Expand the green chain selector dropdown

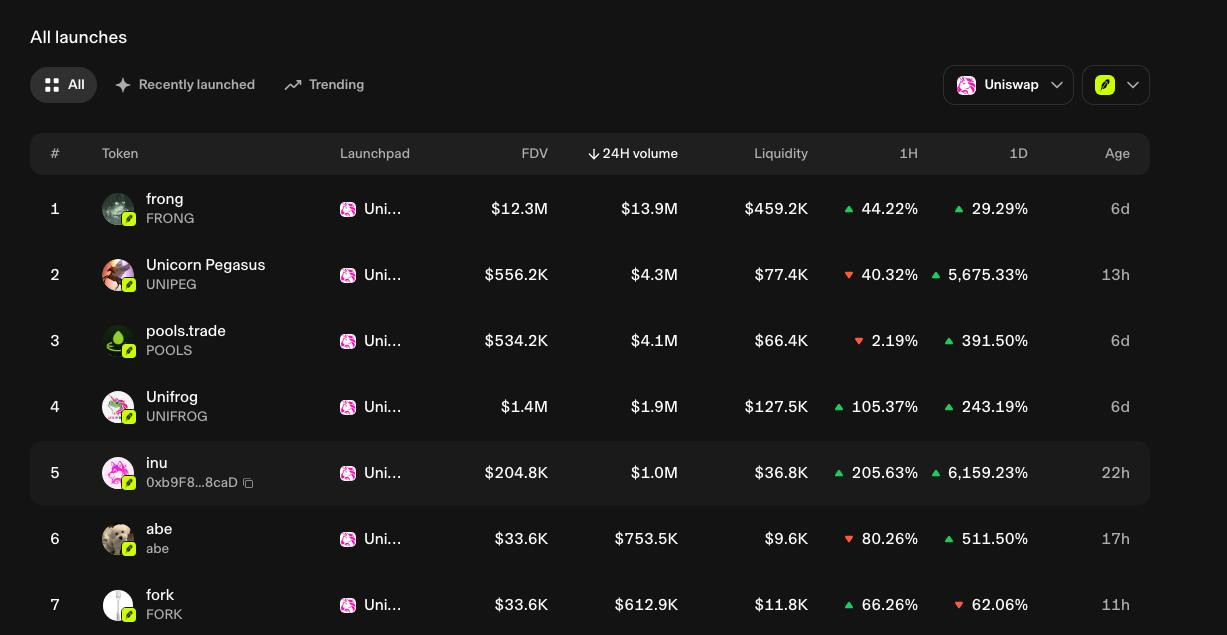tap(1116, 85)
